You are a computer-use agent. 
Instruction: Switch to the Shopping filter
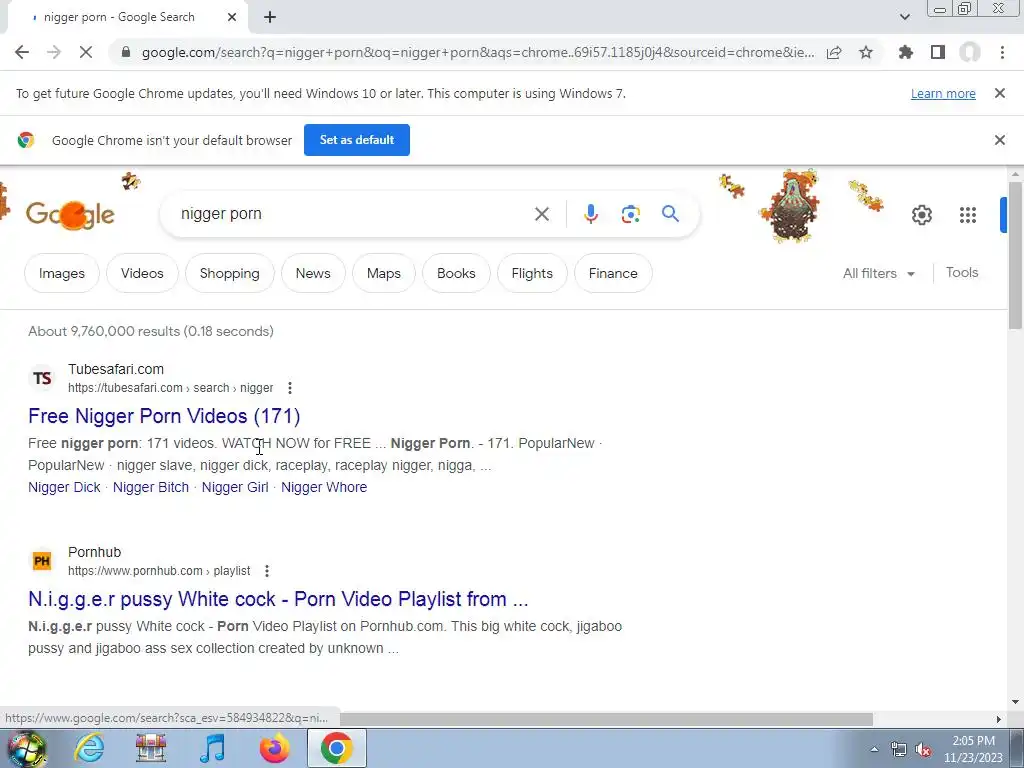pyautogui.click(x=229, y=273)
